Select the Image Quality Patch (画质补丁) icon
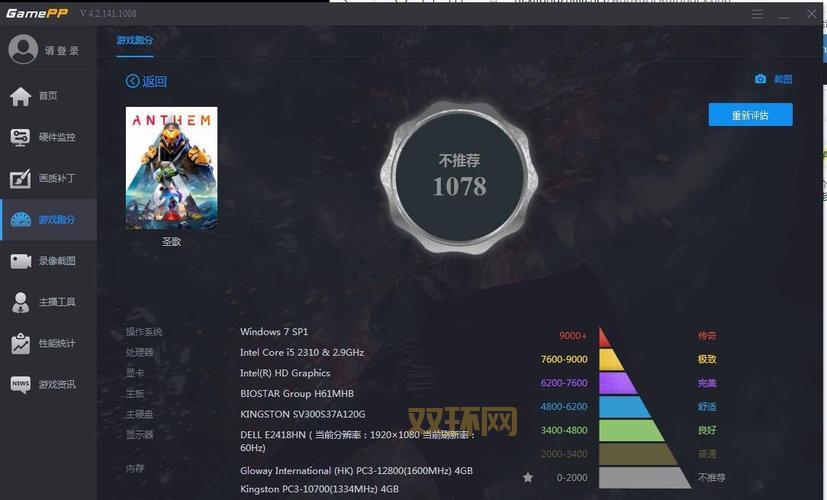Screen dimensions: 827x500 pos(20,179)
